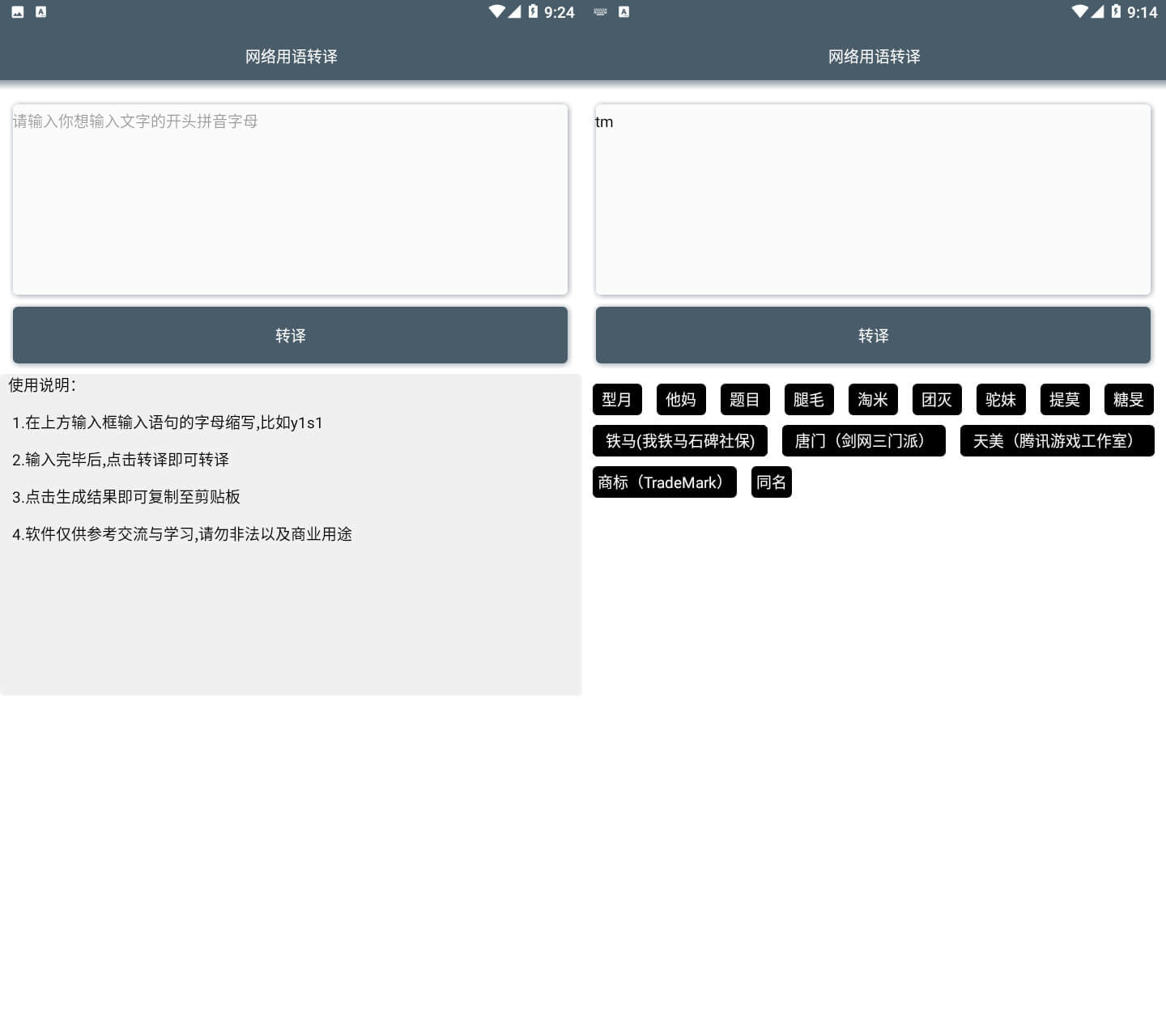Select the 驼妹 result chip

[1000, 400]
